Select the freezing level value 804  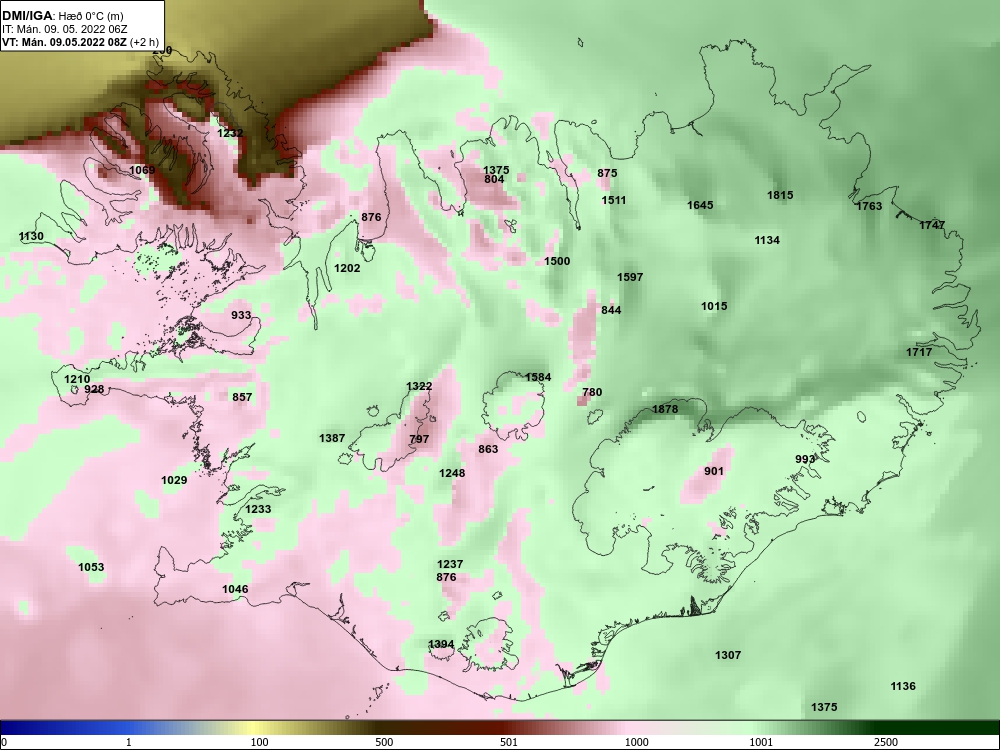click(494, 179)
